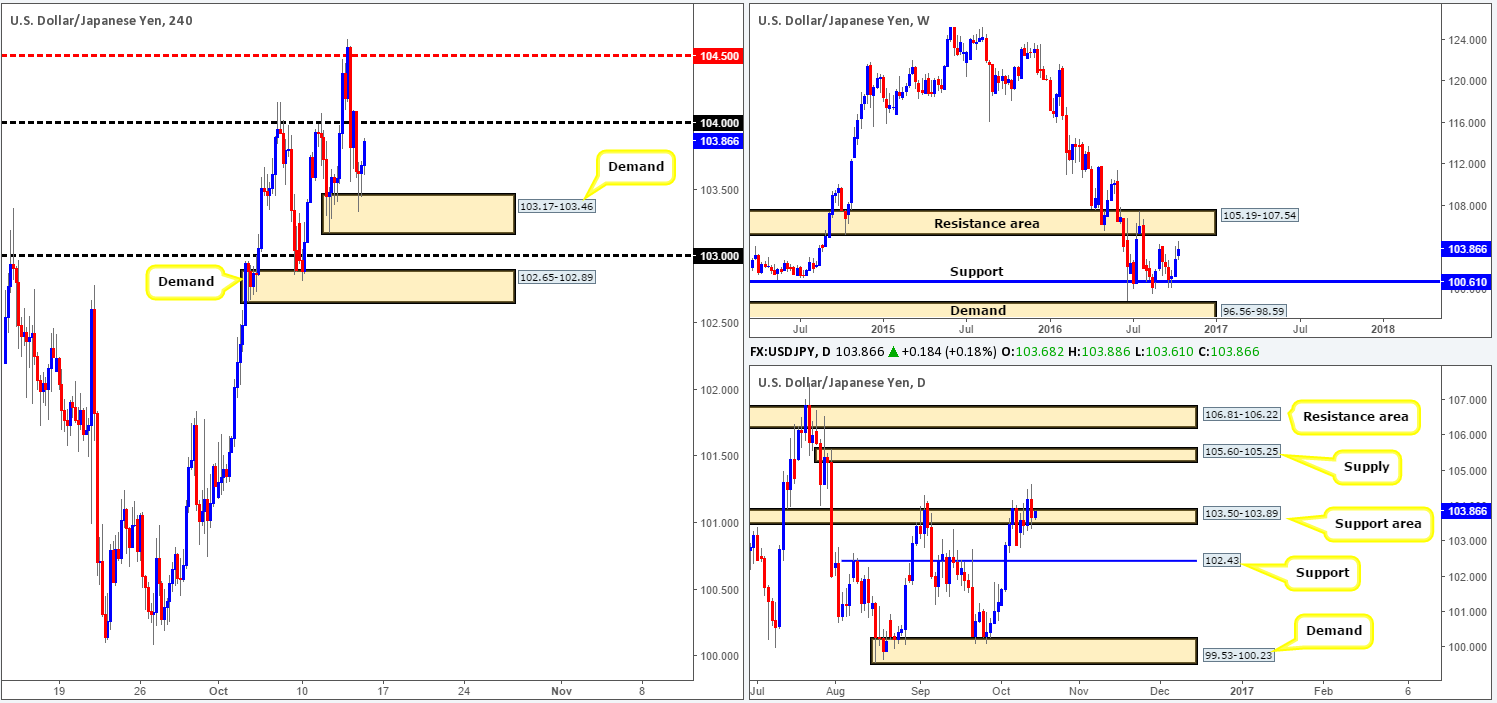Click the 99.53-100.23 demand zone on daily chart
The image size is (1497, 703).
tap(1033, 651)
